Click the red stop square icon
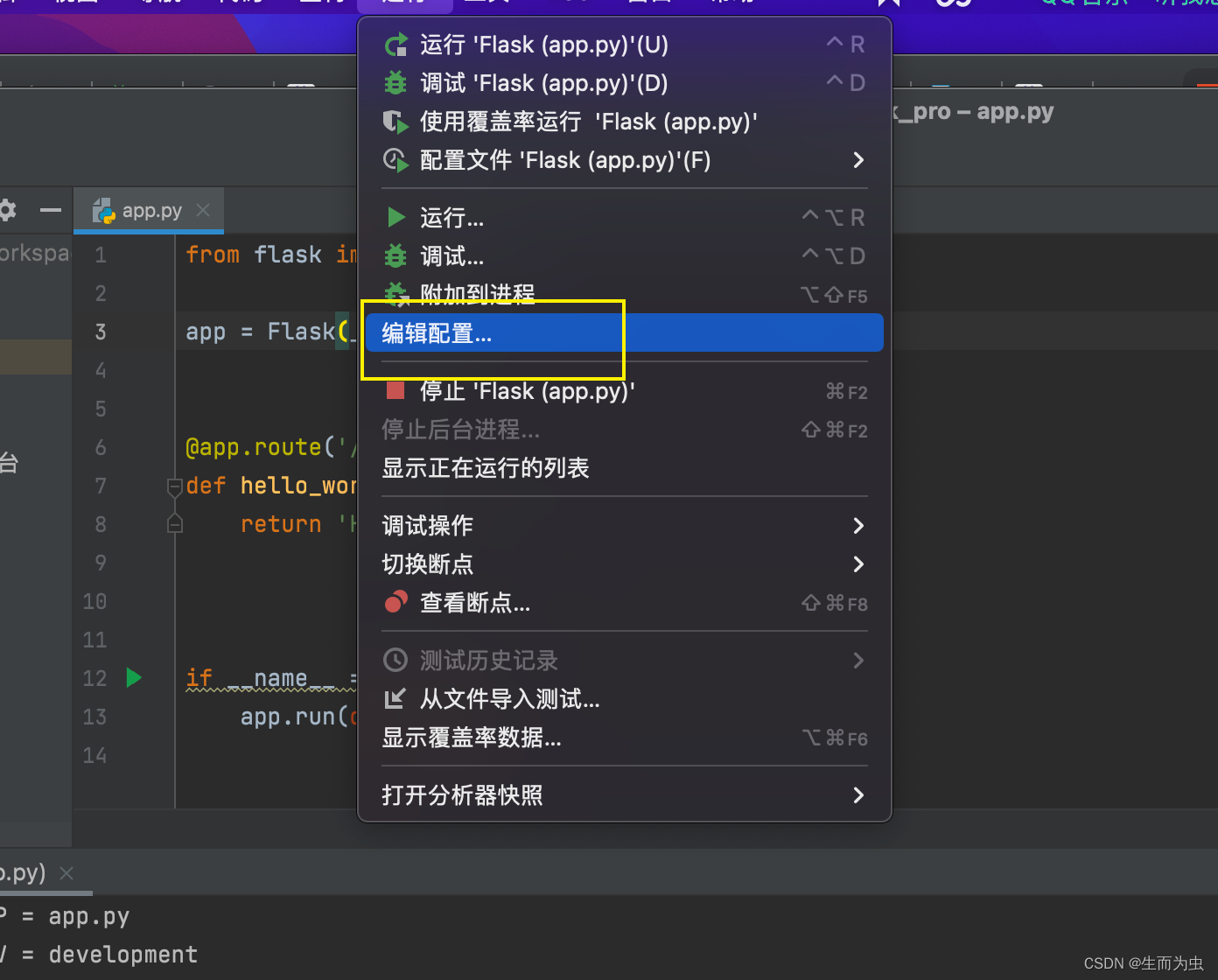 coord(395,391)
